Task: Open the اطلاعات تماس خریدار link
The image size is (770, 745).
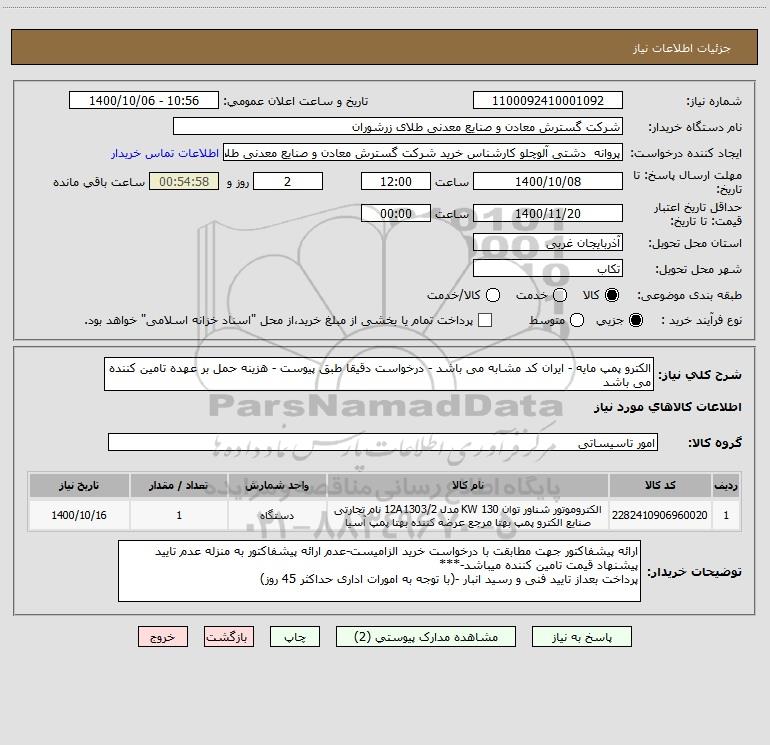Action: point(165,153)
